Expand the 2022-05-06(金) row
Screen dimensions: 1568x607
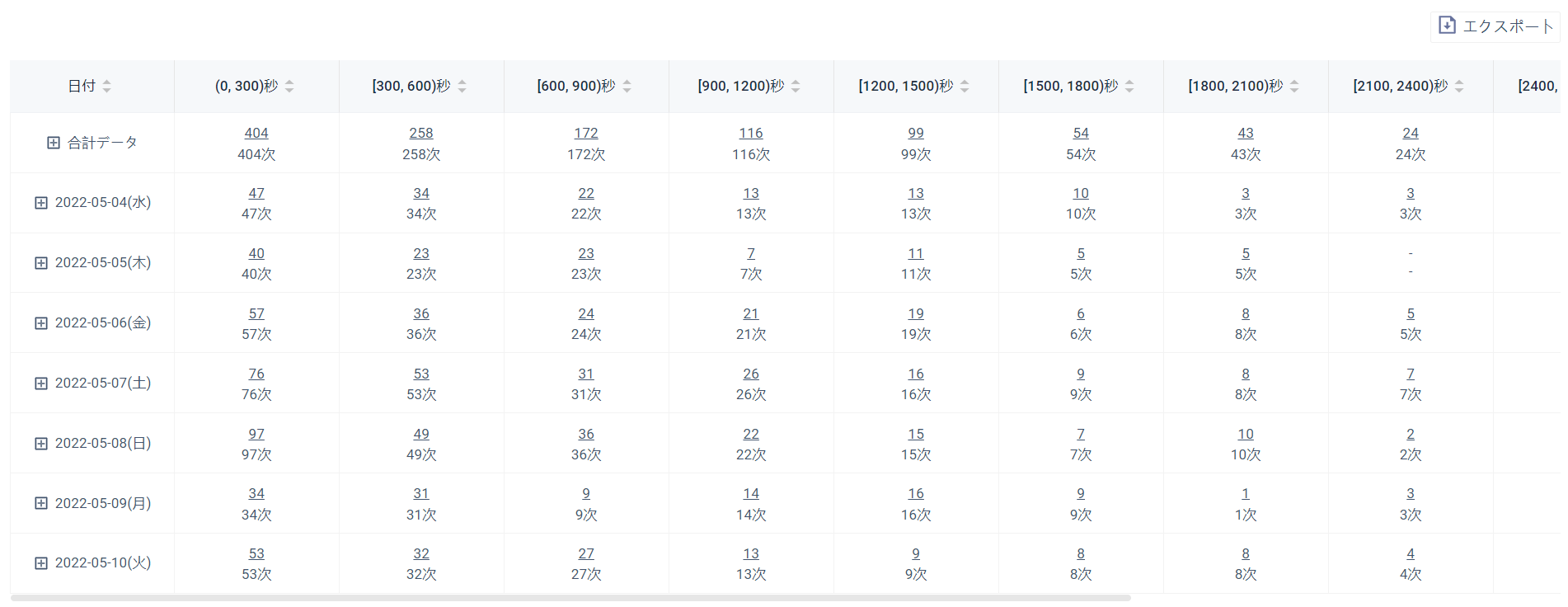click(x=41, y=323)
